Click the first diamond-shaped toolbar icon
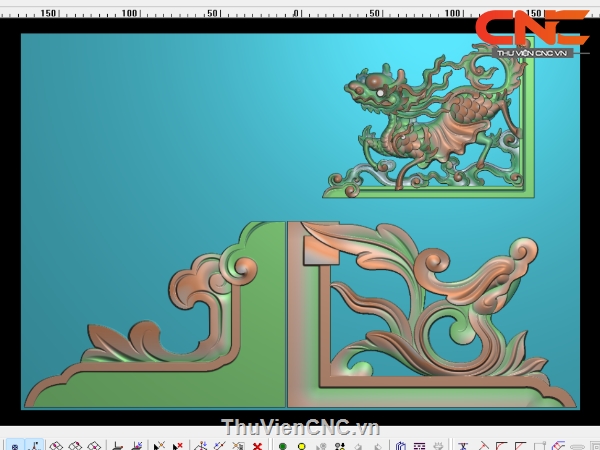 57,445
